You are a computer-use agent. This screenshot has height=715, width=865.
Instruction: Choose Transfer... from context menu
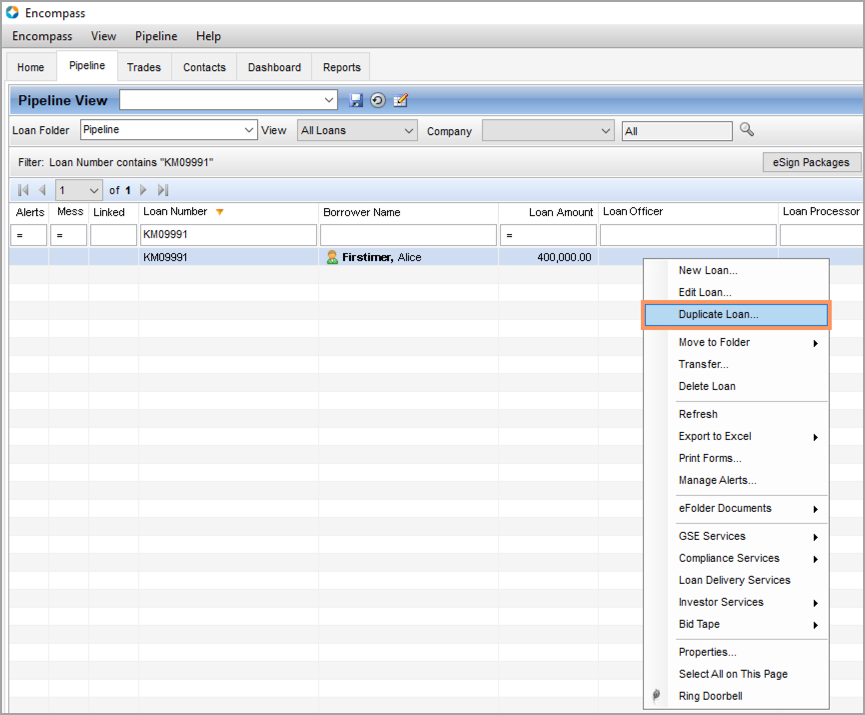[x=703, y=364]
